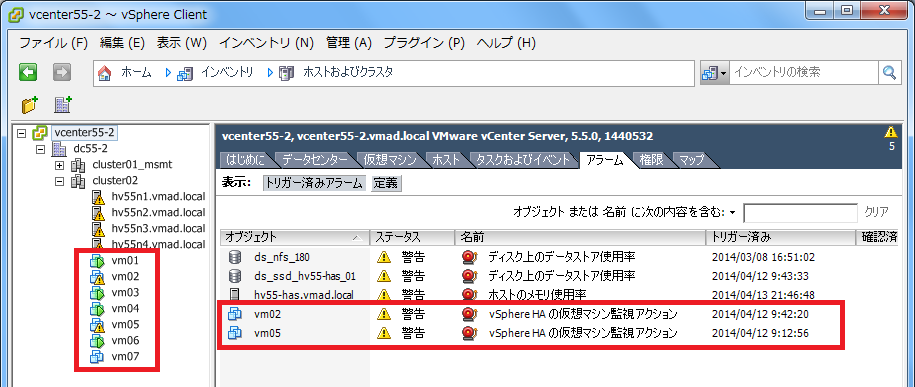The image size is (915, 387).
Task: Switch to the タスクおよびイベント tab
Action: click(522, 159)
